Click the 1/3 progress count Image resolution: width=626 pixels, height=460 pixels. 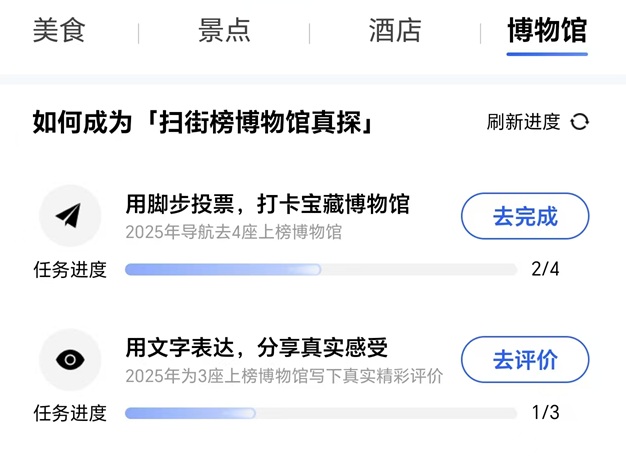point(545,413)
